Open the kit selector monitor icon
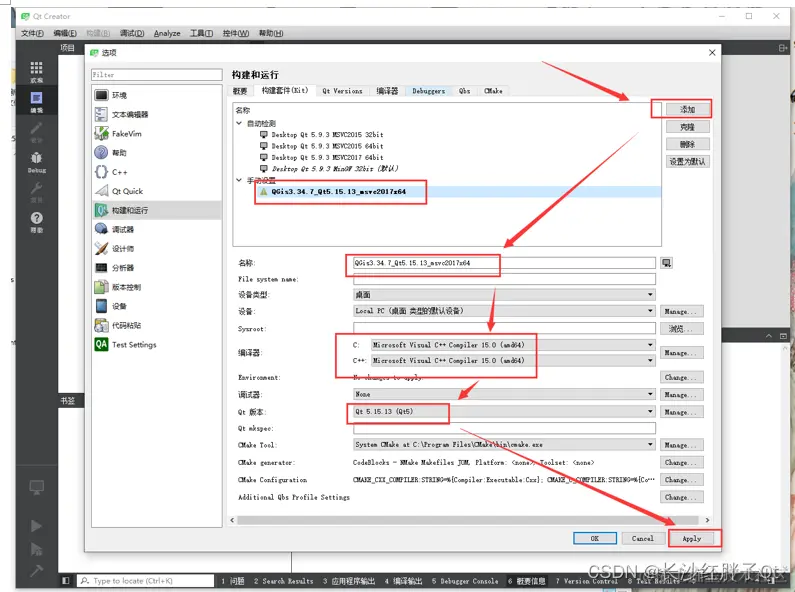The height and width of the screenshot is (592, 795). click(37, 488)
